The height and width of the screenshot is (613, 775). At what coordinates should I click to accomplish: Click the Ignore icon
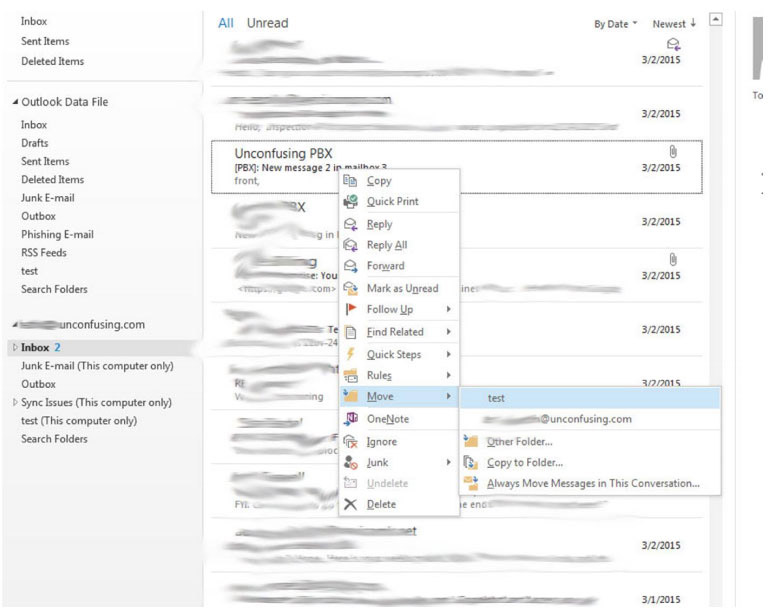[x=350, y=441]
